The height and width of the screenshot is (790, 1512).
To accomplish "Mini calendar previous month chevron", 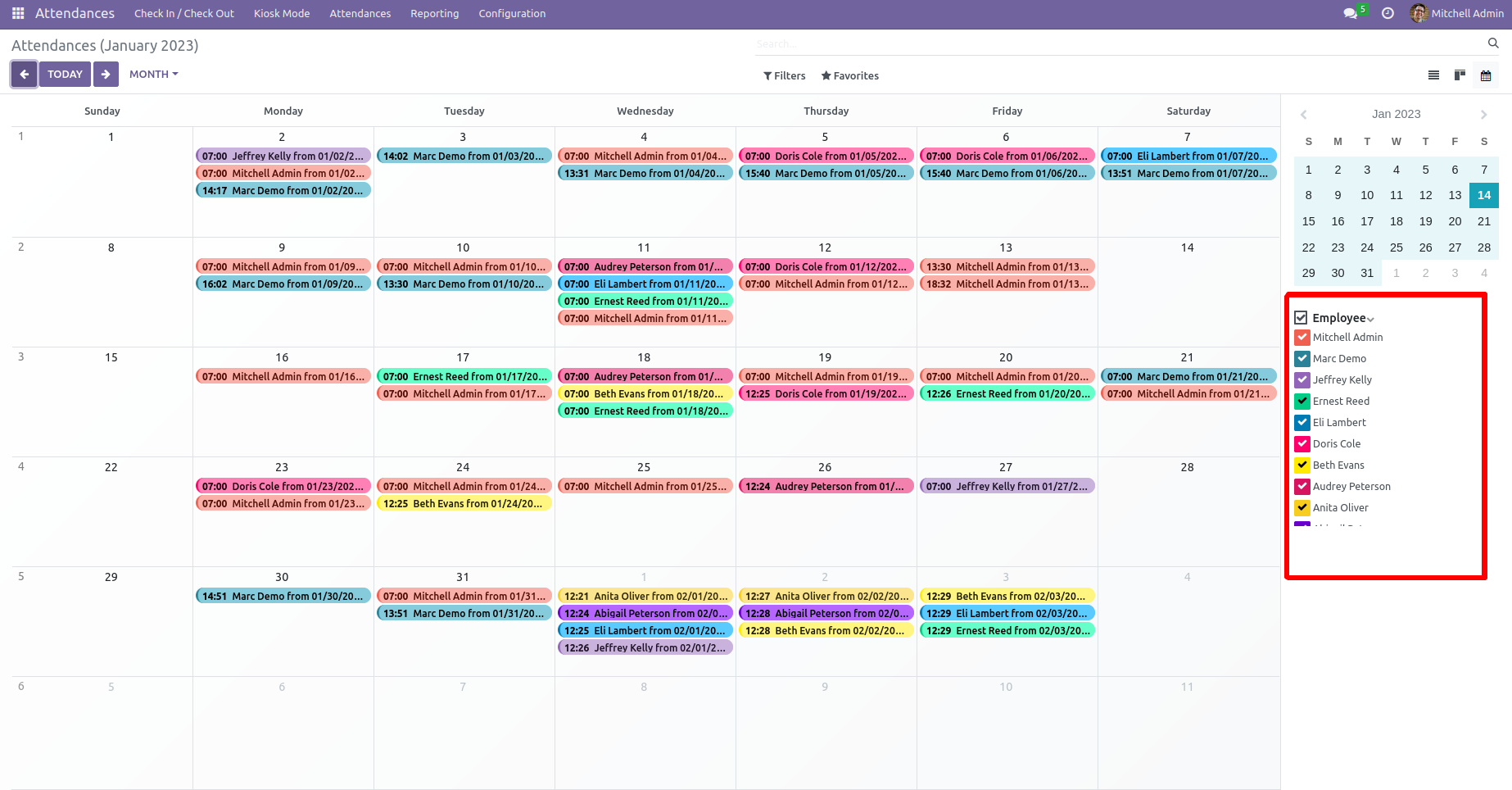I will point(1304,115).
